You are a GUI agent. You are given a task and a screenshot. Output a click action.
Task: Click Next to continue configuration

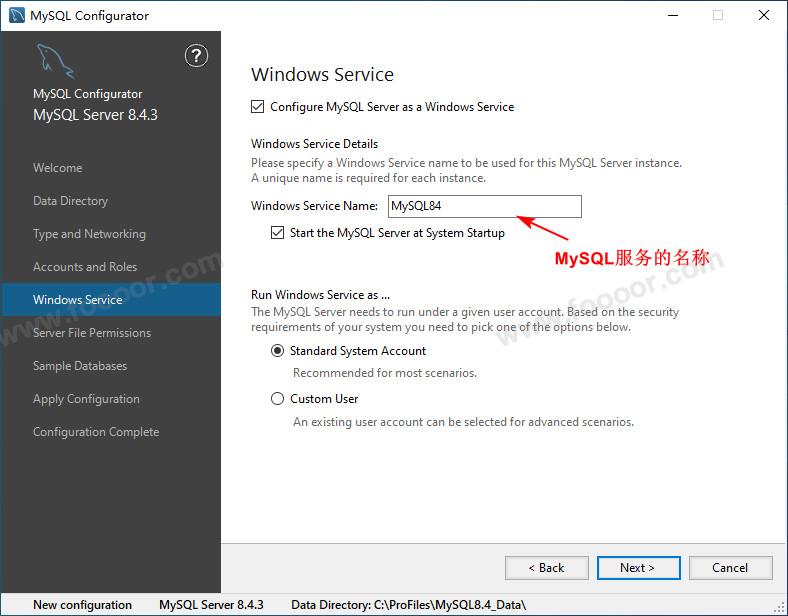click(638, 567)
